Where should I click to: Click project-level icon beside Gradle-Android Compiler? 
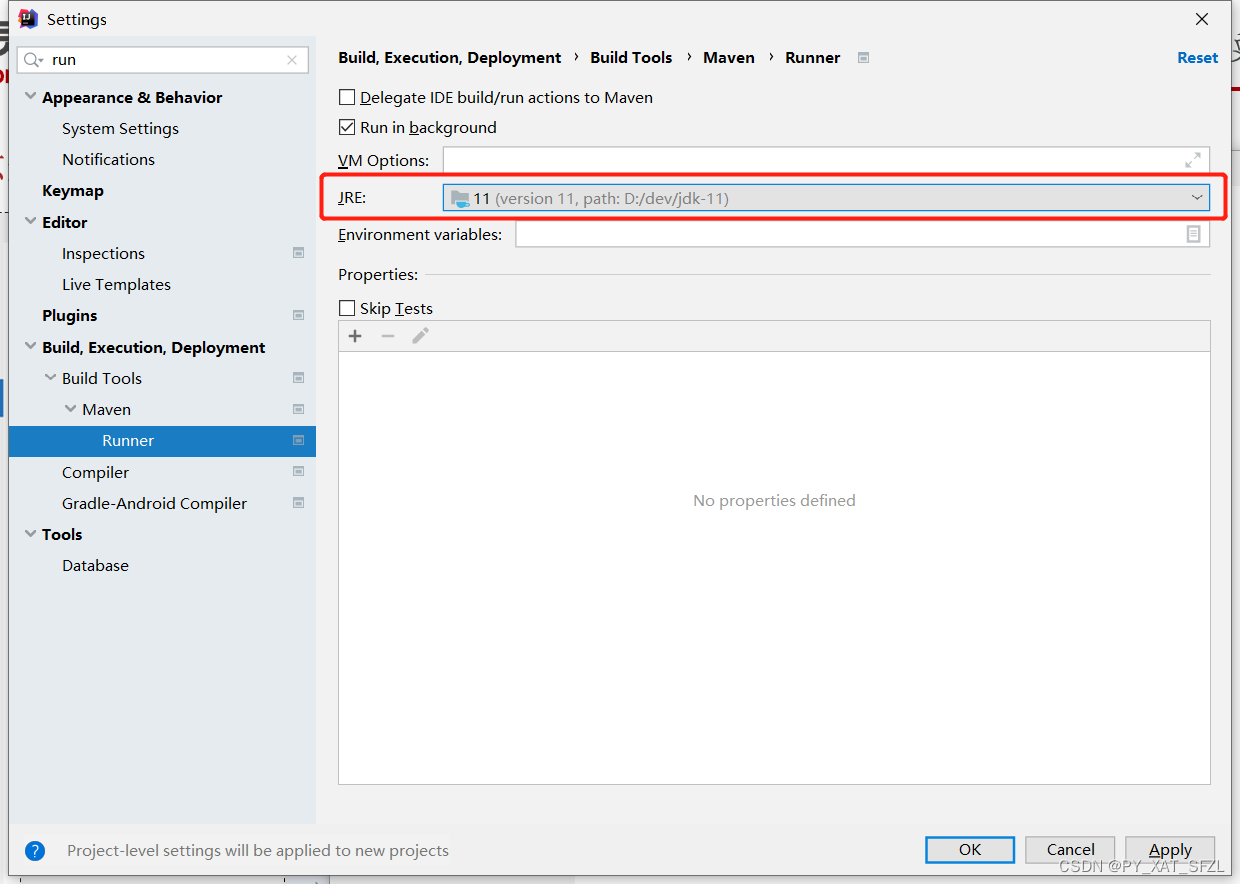click(x=298, y=502)
